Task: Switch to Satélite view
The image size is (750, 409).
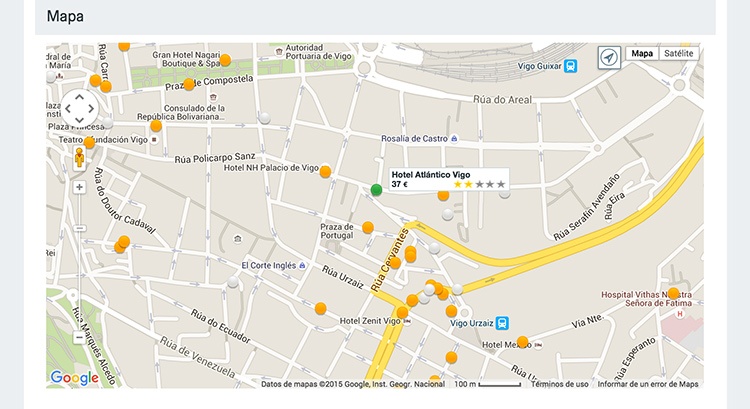Action: (x=679, y=53)
